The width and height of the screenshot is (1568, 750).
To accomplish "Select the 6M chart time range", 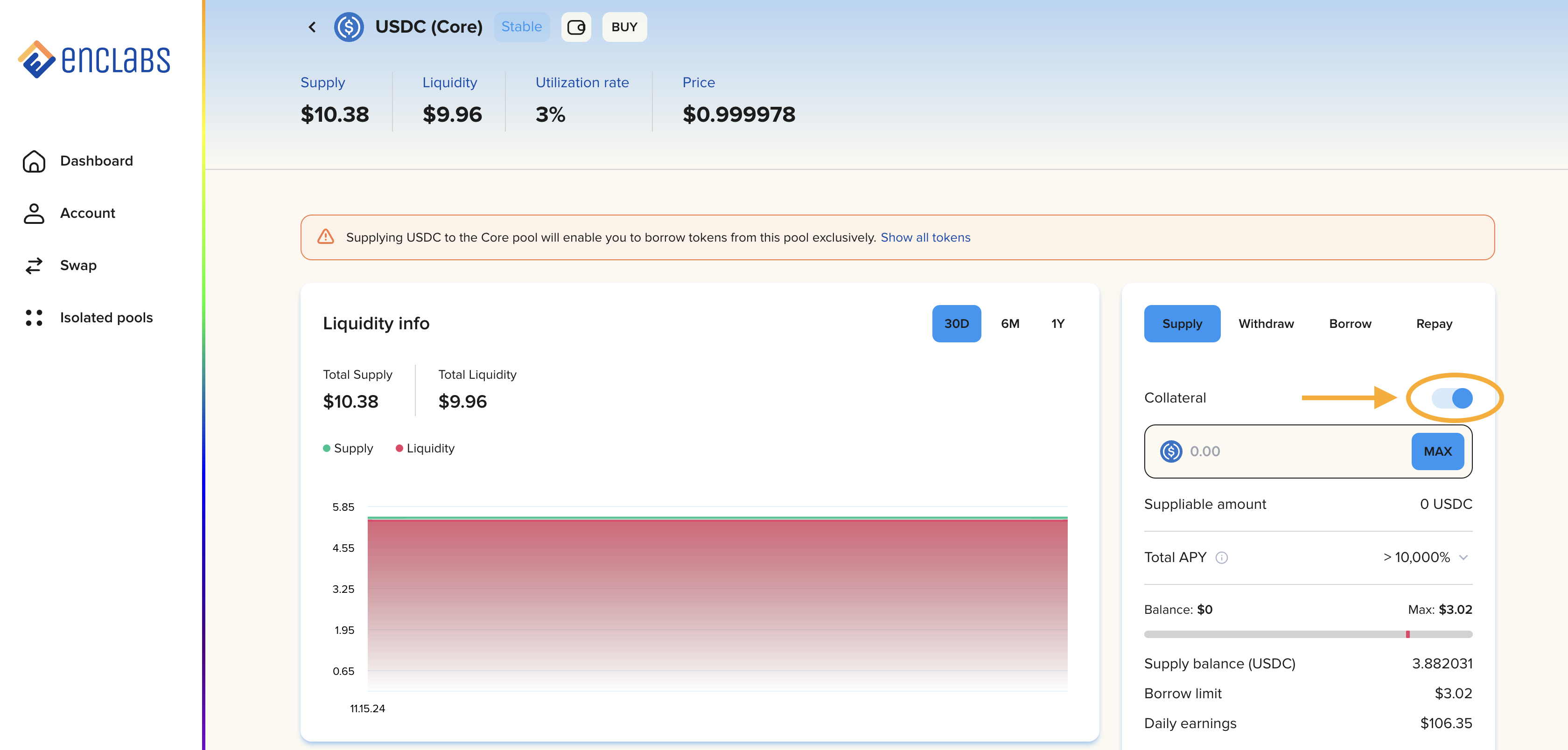I will point(1010,324).
